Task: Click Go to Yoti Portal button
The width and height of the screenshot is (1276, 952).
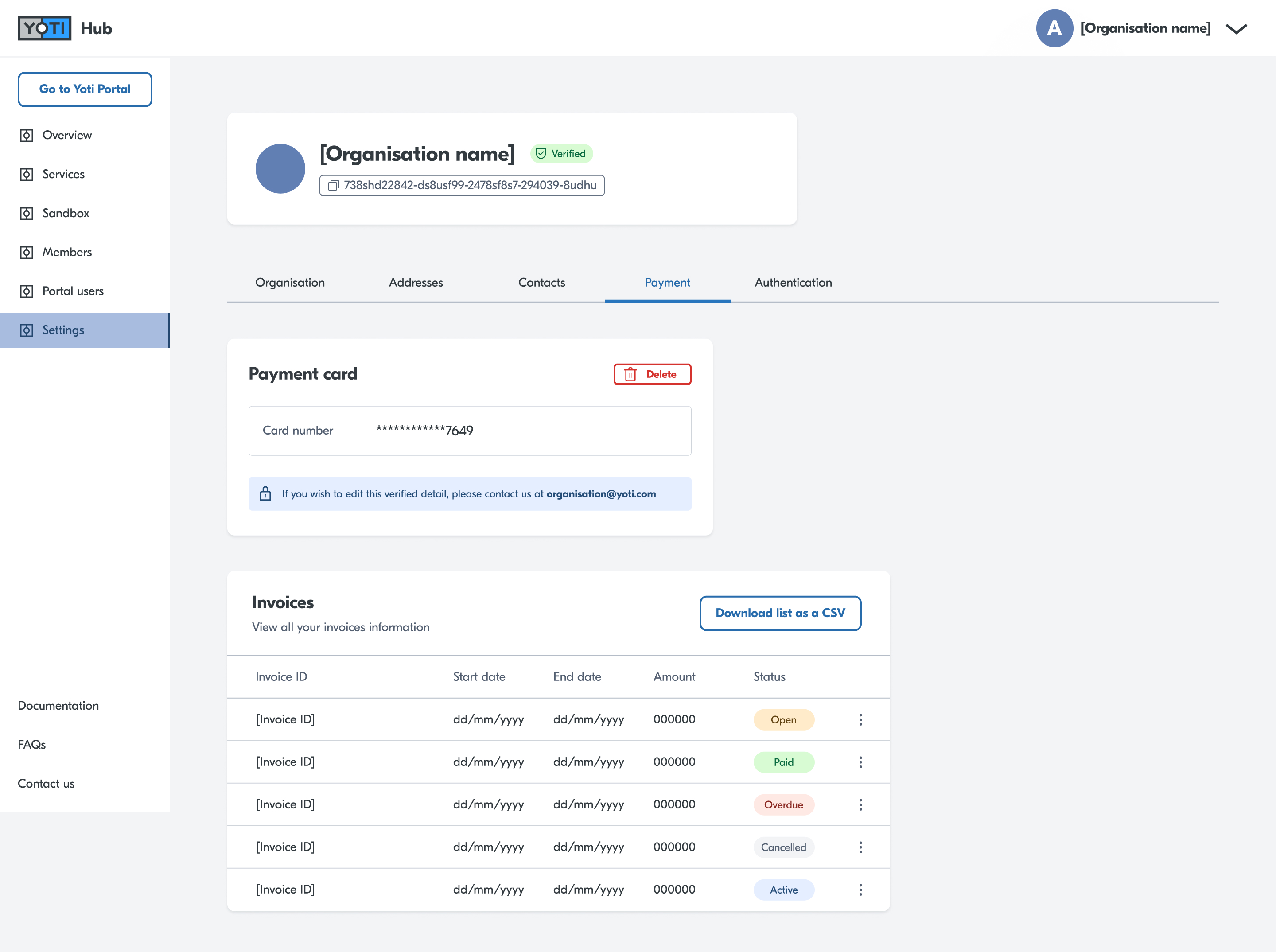Action: [x=85, y=89]
